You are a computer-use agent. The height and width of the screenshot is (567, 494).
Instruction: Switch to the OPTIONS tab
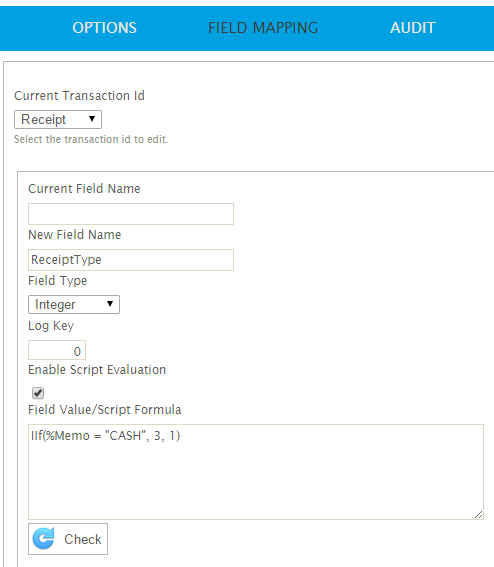click(105, 28)
